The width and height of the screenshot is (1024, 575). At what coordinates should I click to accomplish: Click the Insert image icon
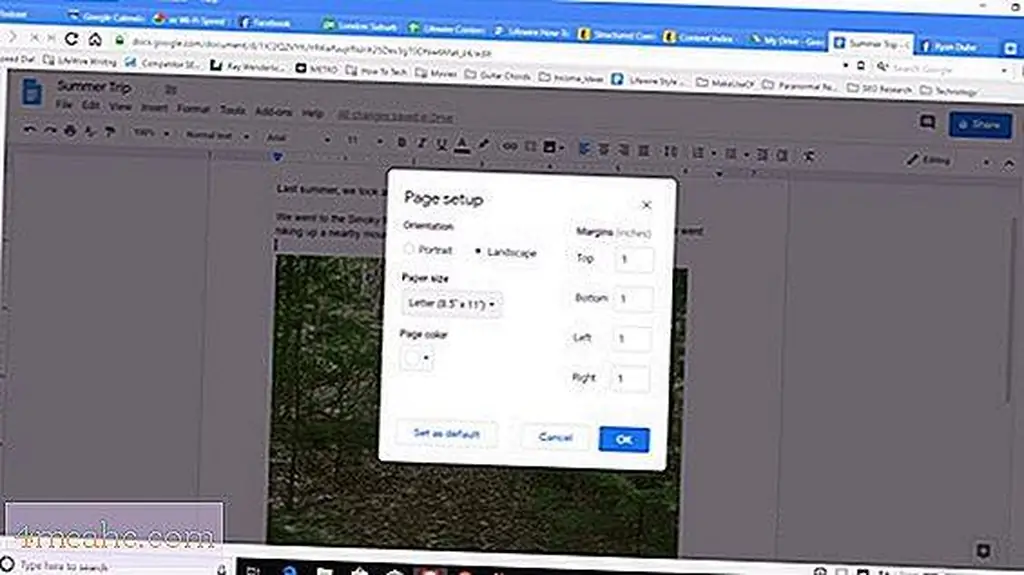tap(551, 148)
